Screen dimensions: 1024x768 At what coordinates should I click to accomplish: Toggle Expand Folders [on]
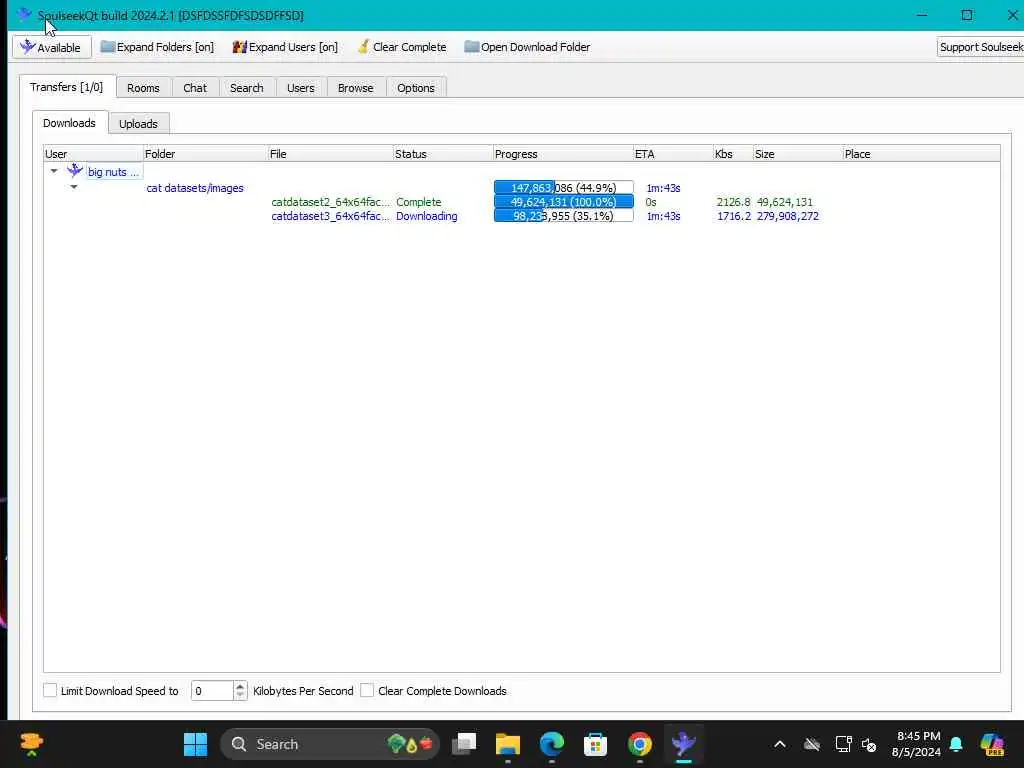point(157,47)
